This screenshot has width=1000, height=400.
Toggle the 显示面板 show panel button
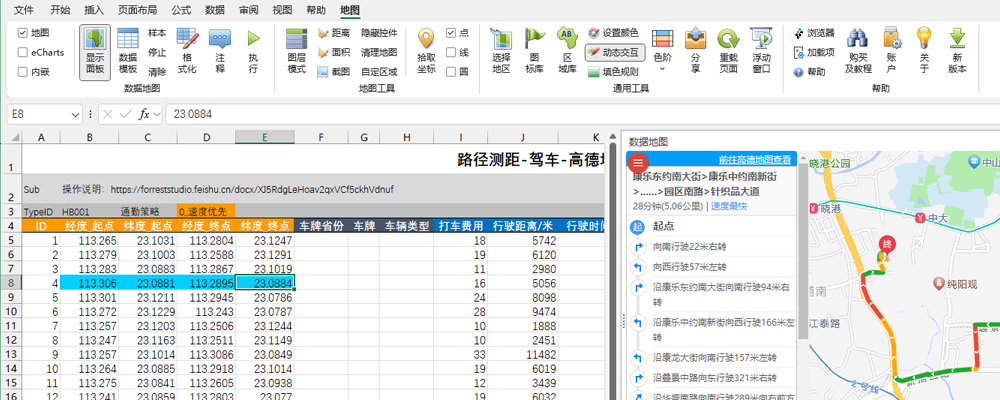point(94,52)
